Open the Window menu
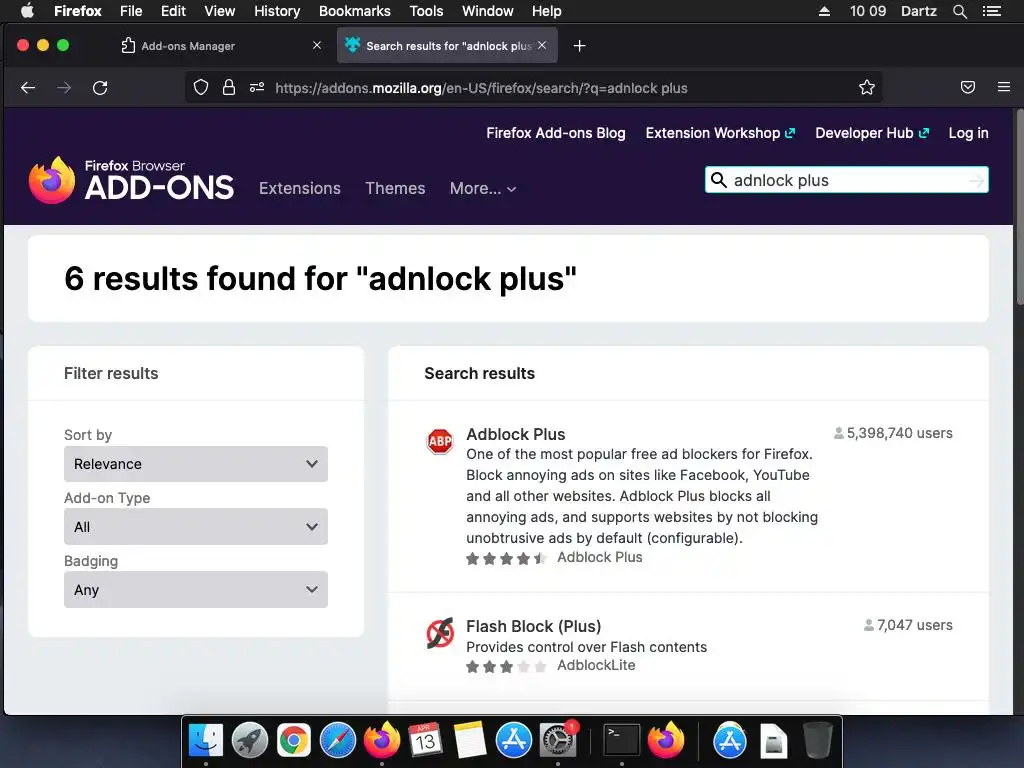 click(x=488, y=11)
